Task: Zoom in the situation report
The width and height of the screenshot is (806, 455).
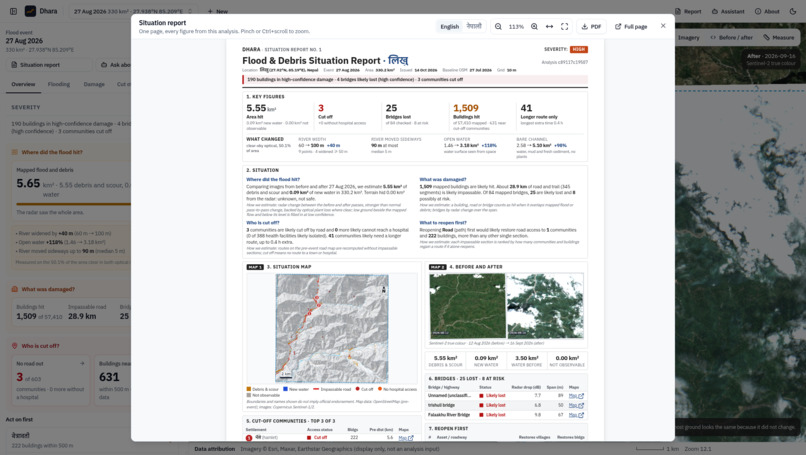Action: pos(534,27)
